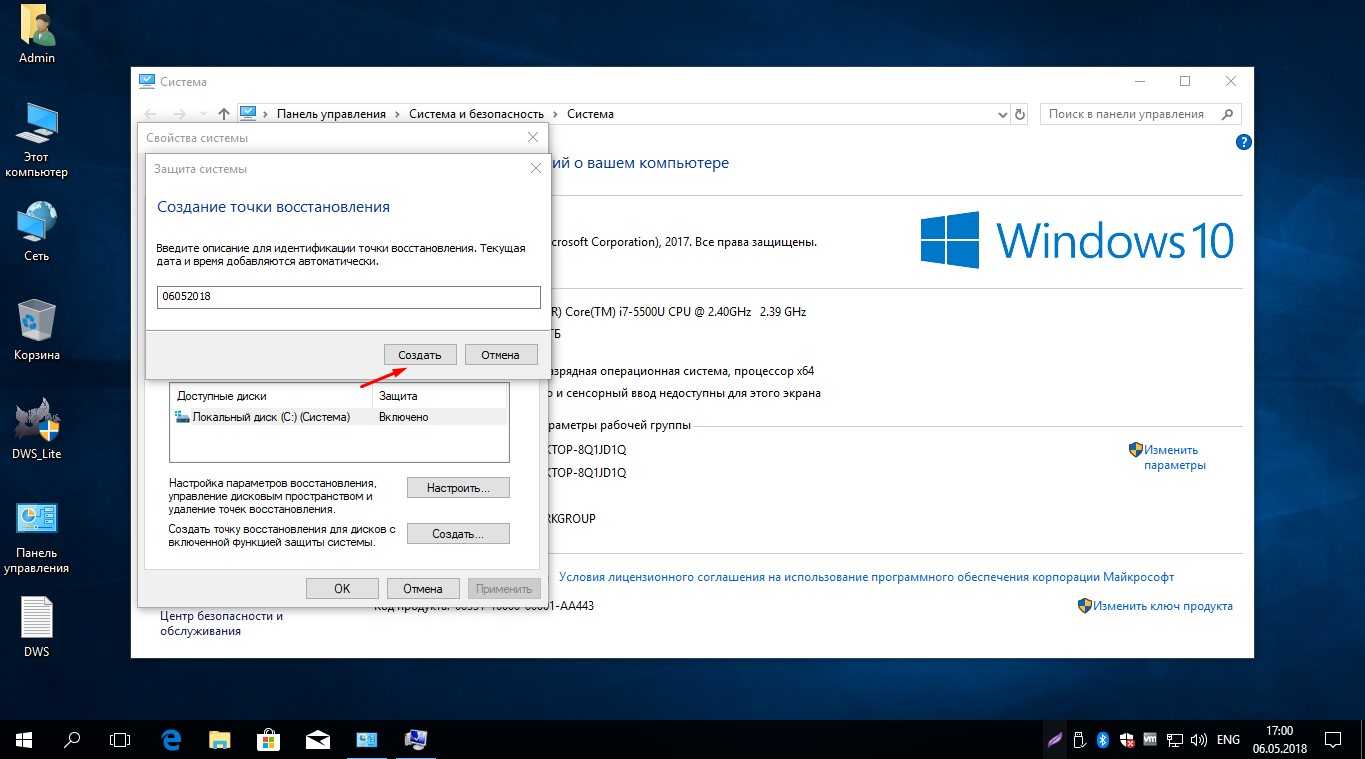Open the clock showing 17:00
Viewport: 1365px width, 759px height.
click(1279, 740)
